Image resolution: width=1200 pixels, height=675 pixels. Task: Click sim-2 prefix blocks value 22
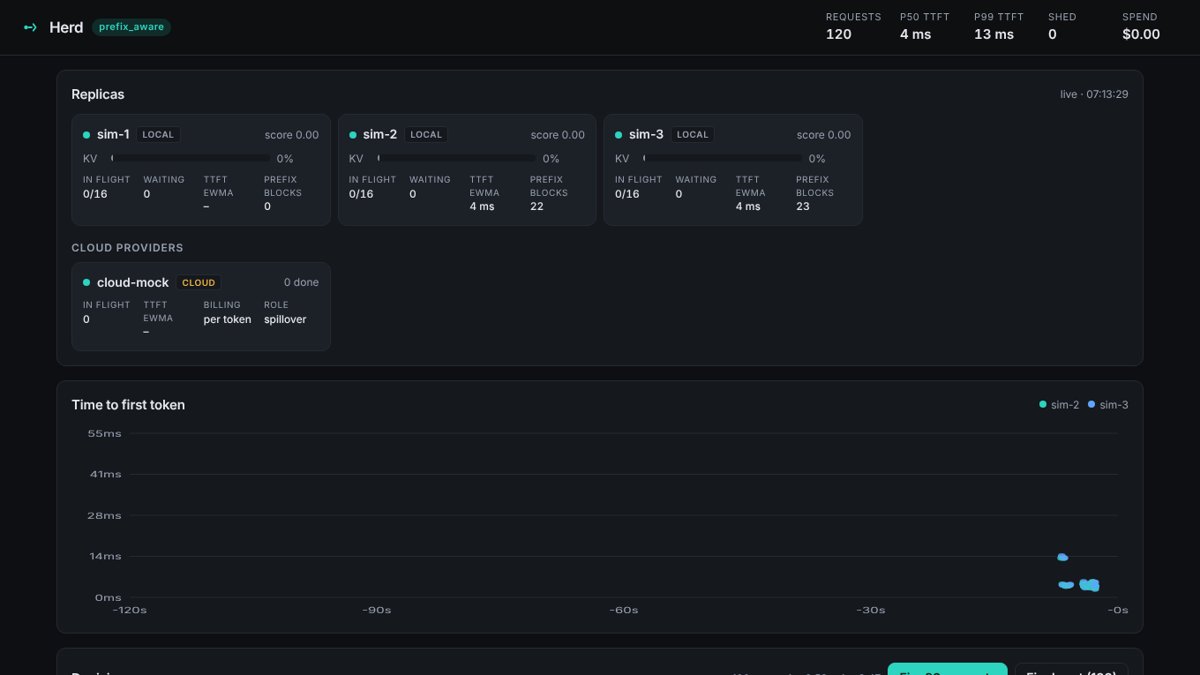(537, 207)
